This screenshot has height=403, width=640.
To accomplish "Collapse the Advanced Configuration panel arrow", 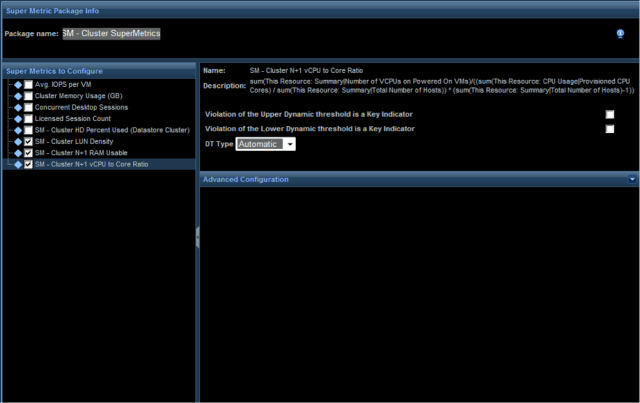I will click(632, 179).
